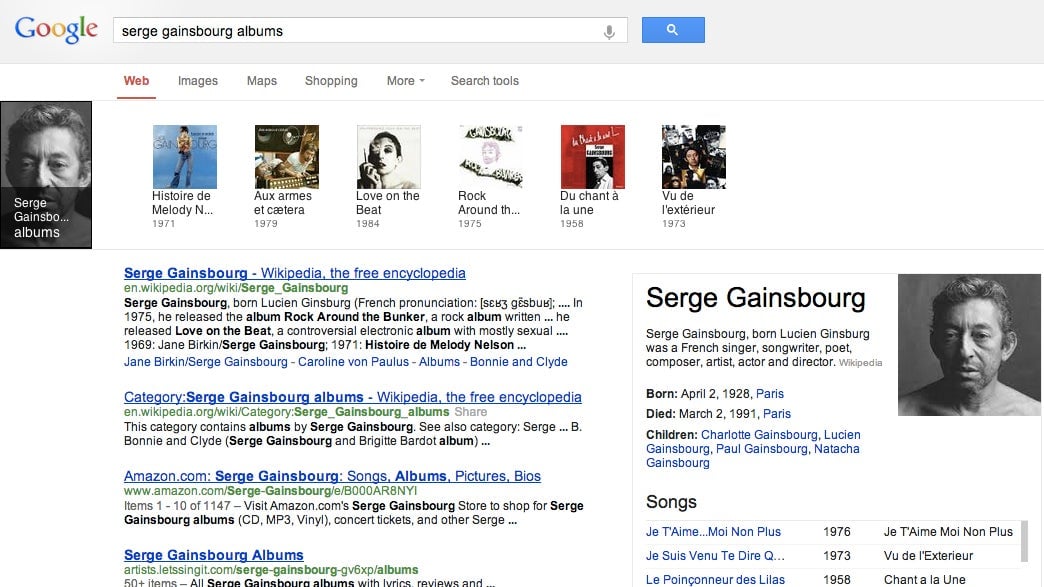Open Search tools
The height and width of the screenshot is (587, 1044).
pyautogui.click(x=485, y=81)
